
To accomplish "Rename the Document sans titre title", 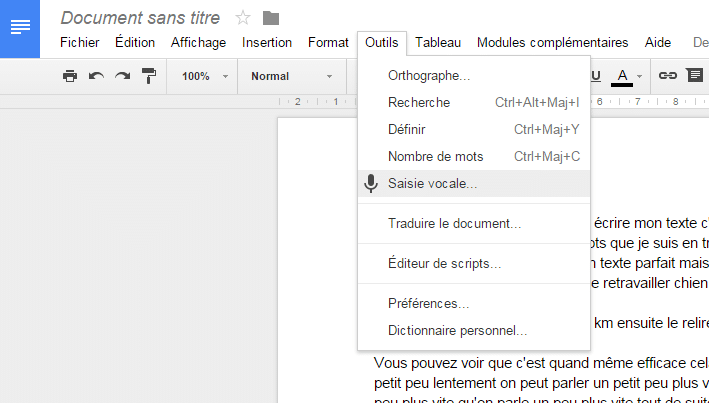I will pos(140,18).
